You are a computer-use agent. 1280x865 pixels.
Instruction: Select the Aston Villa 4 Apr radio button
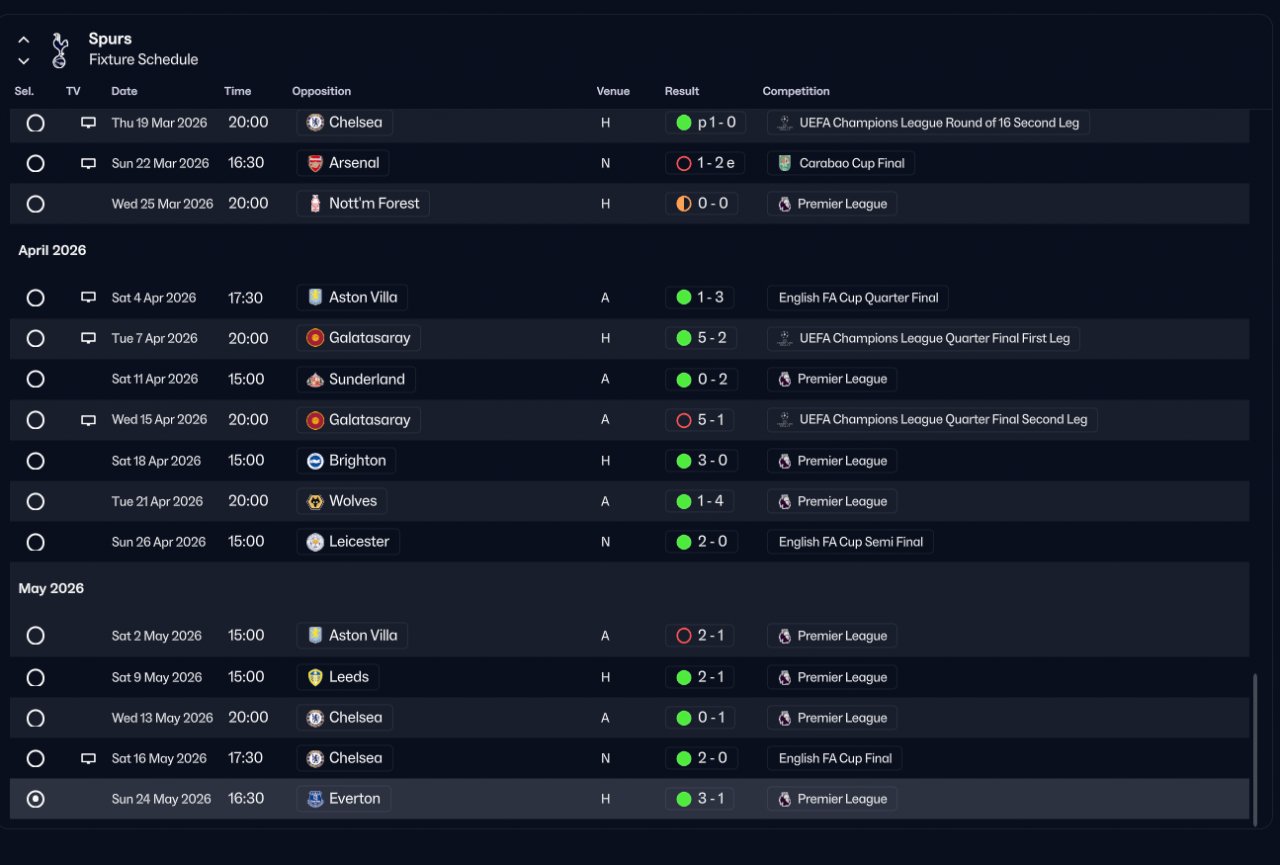coord(35,297)
